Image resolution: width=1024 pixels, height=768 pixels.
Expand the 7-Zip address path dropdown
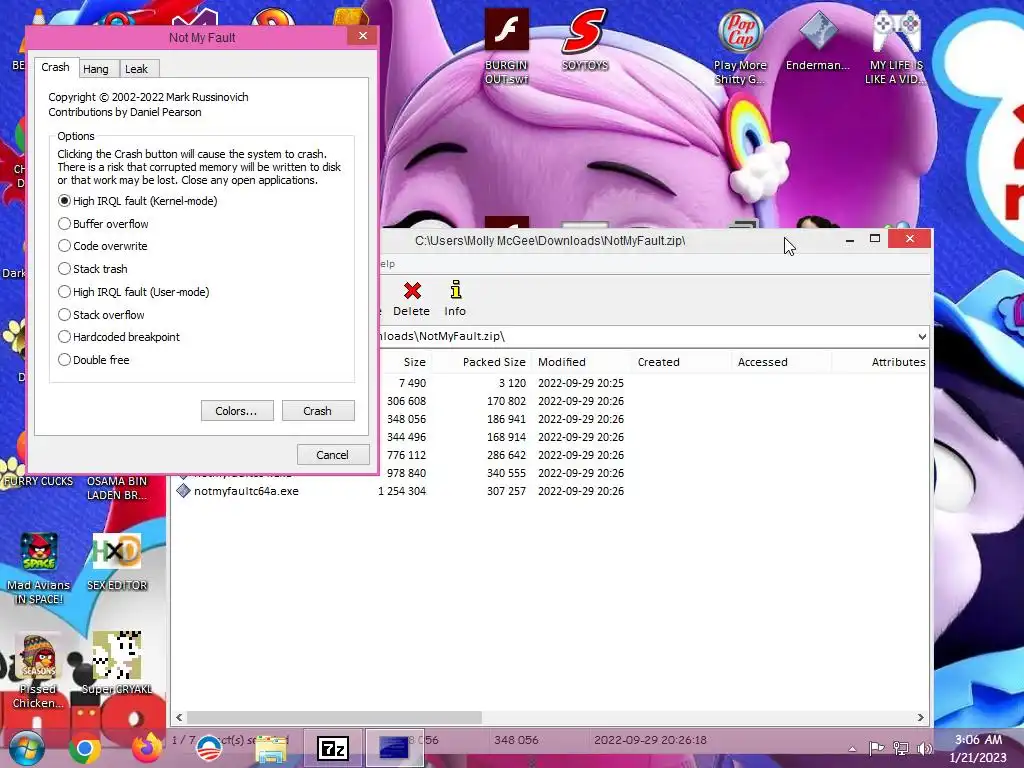tap(921, 336)
